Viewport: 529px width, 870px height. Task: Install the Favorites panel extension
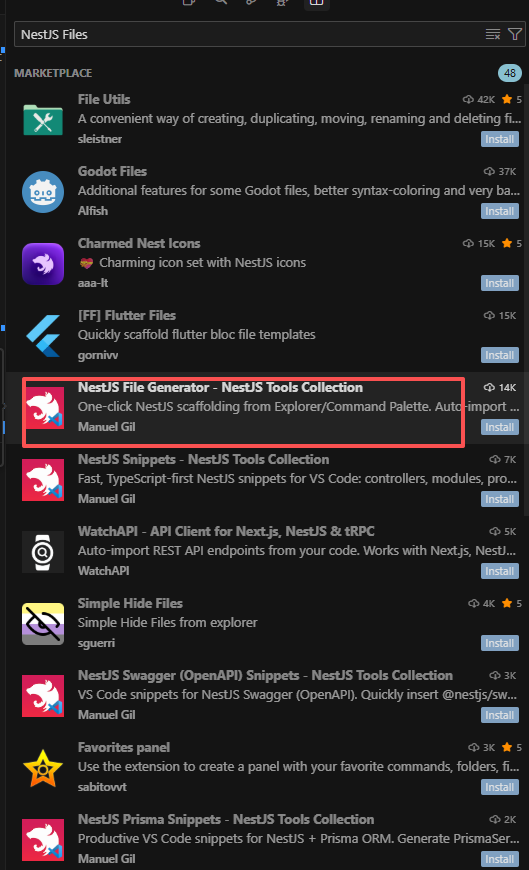[500, 787]
